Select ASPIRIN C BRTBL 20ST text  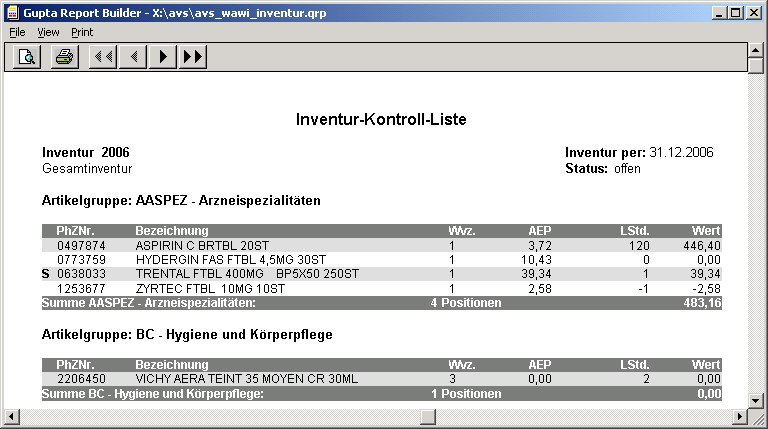pyautogui.click(x=202, y=245)
